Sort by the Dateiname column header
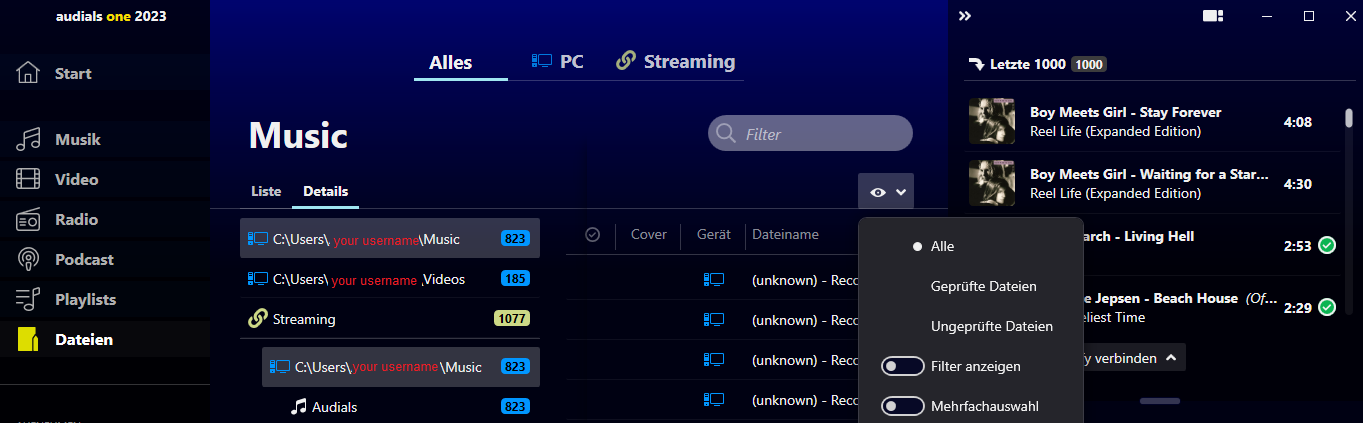 785,234
